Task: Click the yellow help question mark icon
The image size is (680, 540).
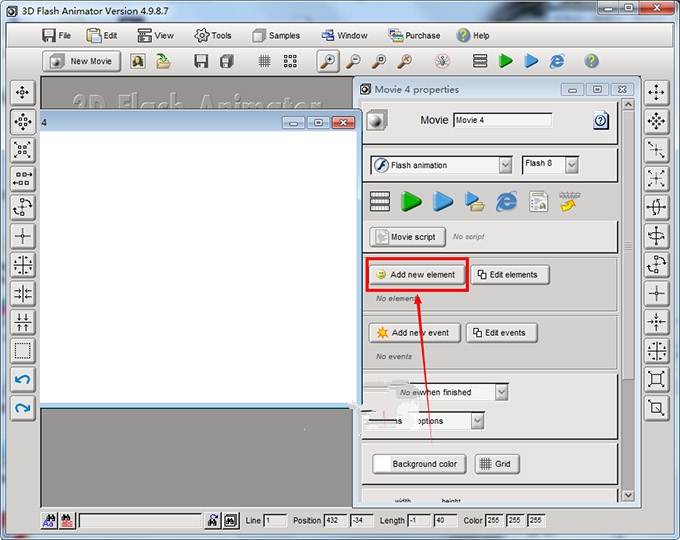Action: tap(591, 61)
